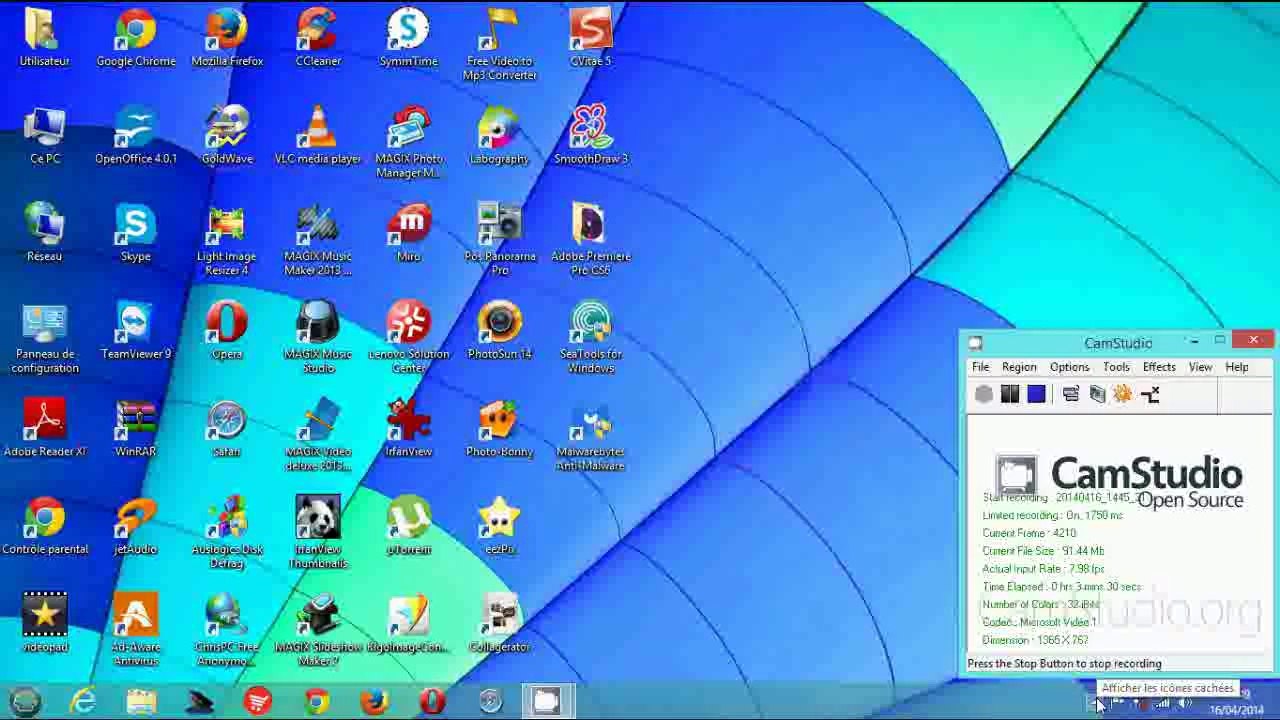1280x720 pixels.
Task: Open the Effects menu in CamStudio
Action: 1159,367
